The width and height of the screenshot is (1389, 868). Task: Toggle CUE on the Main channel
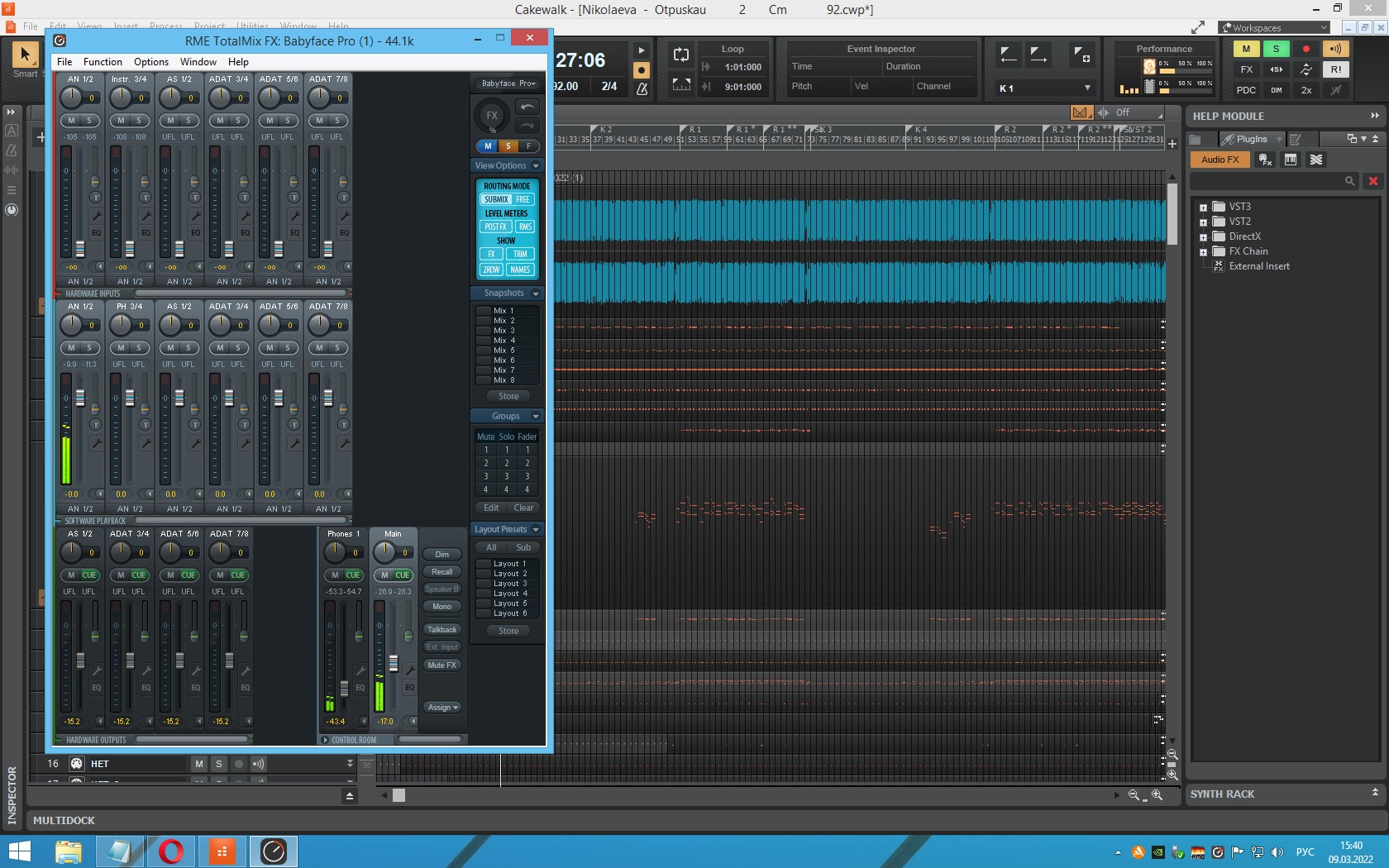[x=403, y=575]
